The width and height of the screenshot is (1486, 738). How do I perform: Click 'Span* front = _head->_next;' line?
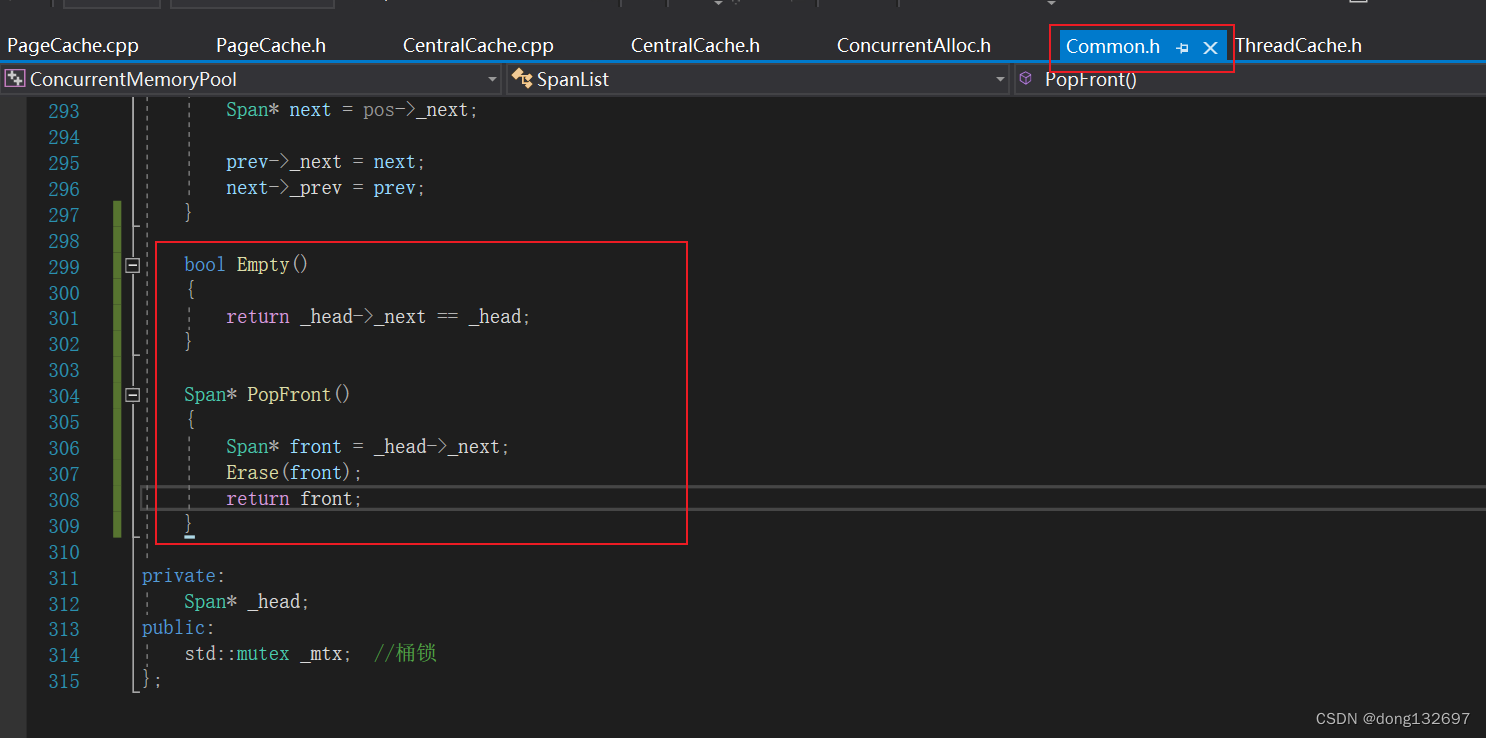(x=368, y=446)
